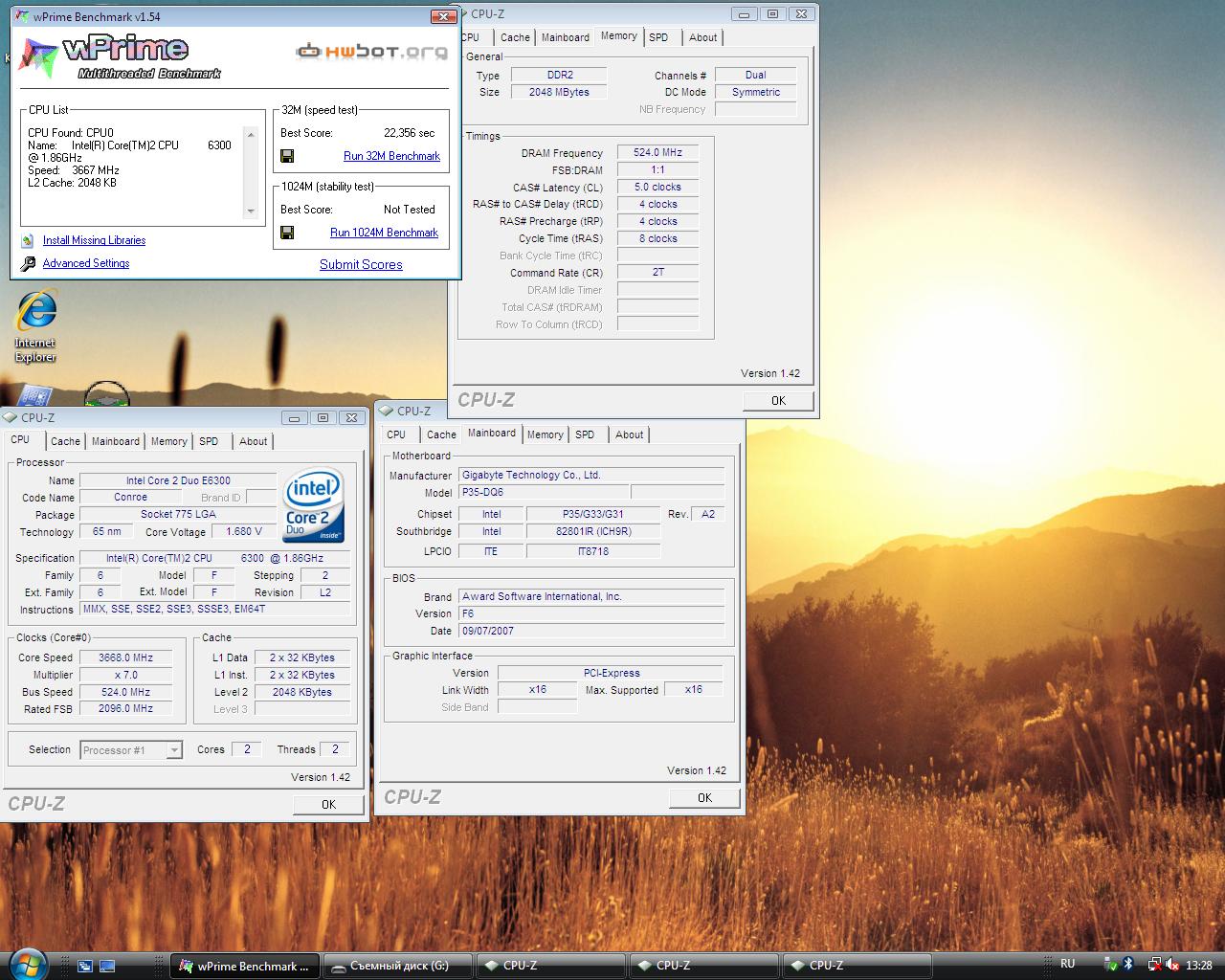This screenshot has width=1225, height=980.
Task: Select Memory tab in CPU-Z Mainboard window
Action: click(545, 434)
